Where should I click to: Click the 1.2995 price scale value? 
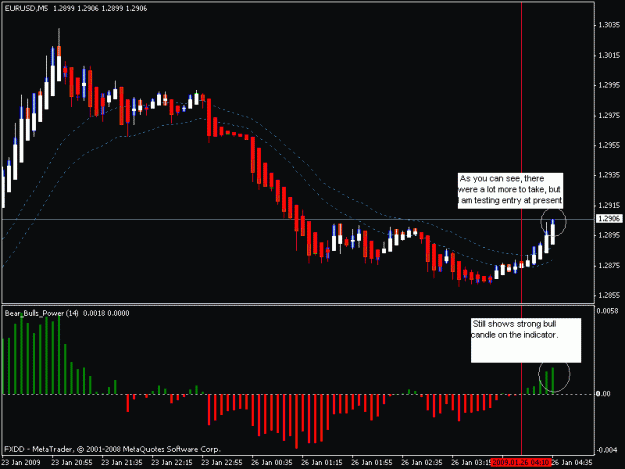tap(609, 85)
